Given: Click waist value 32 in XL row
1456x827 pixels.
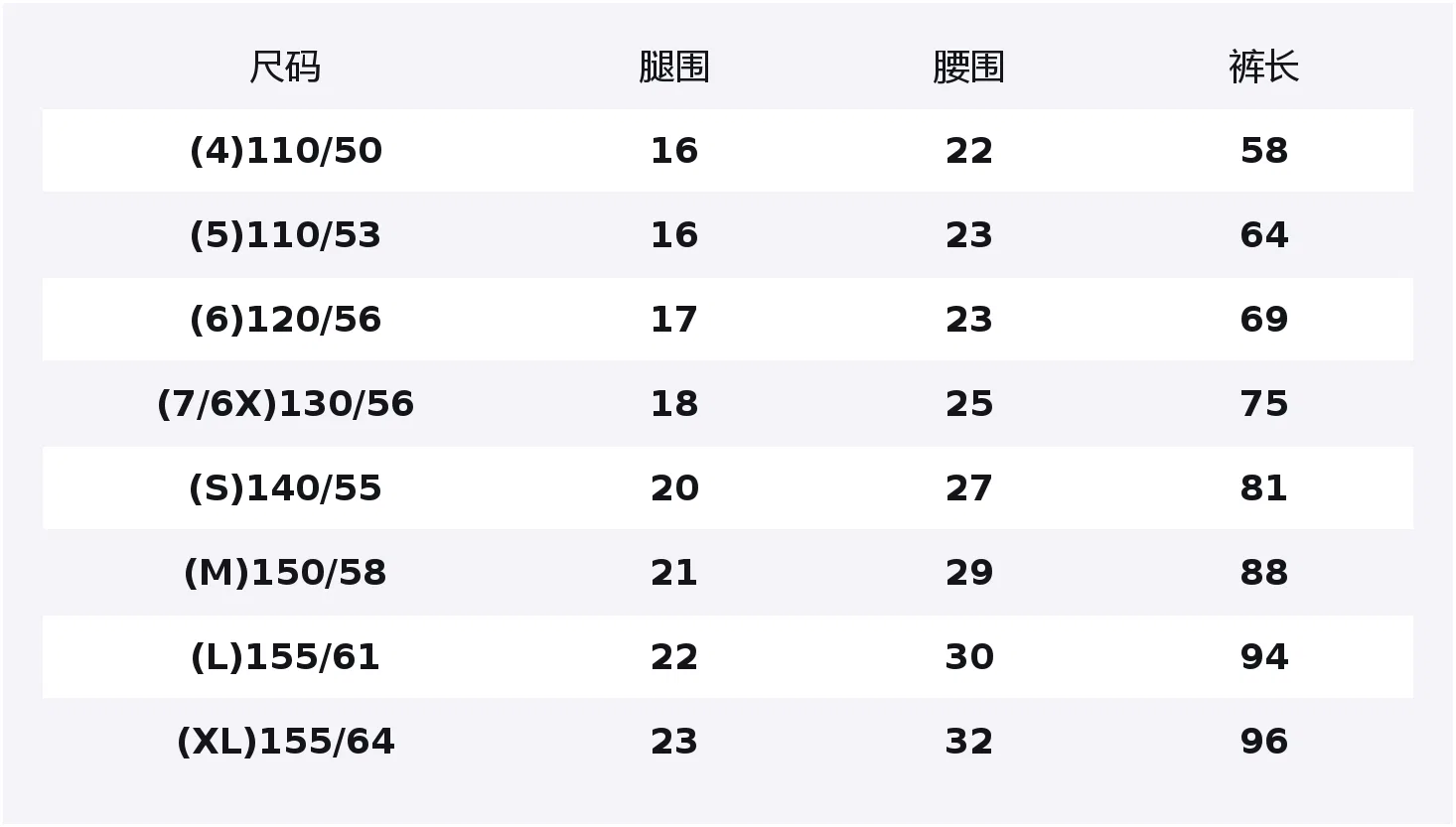Looking at the screenshot, I should (x=969, y=742).
